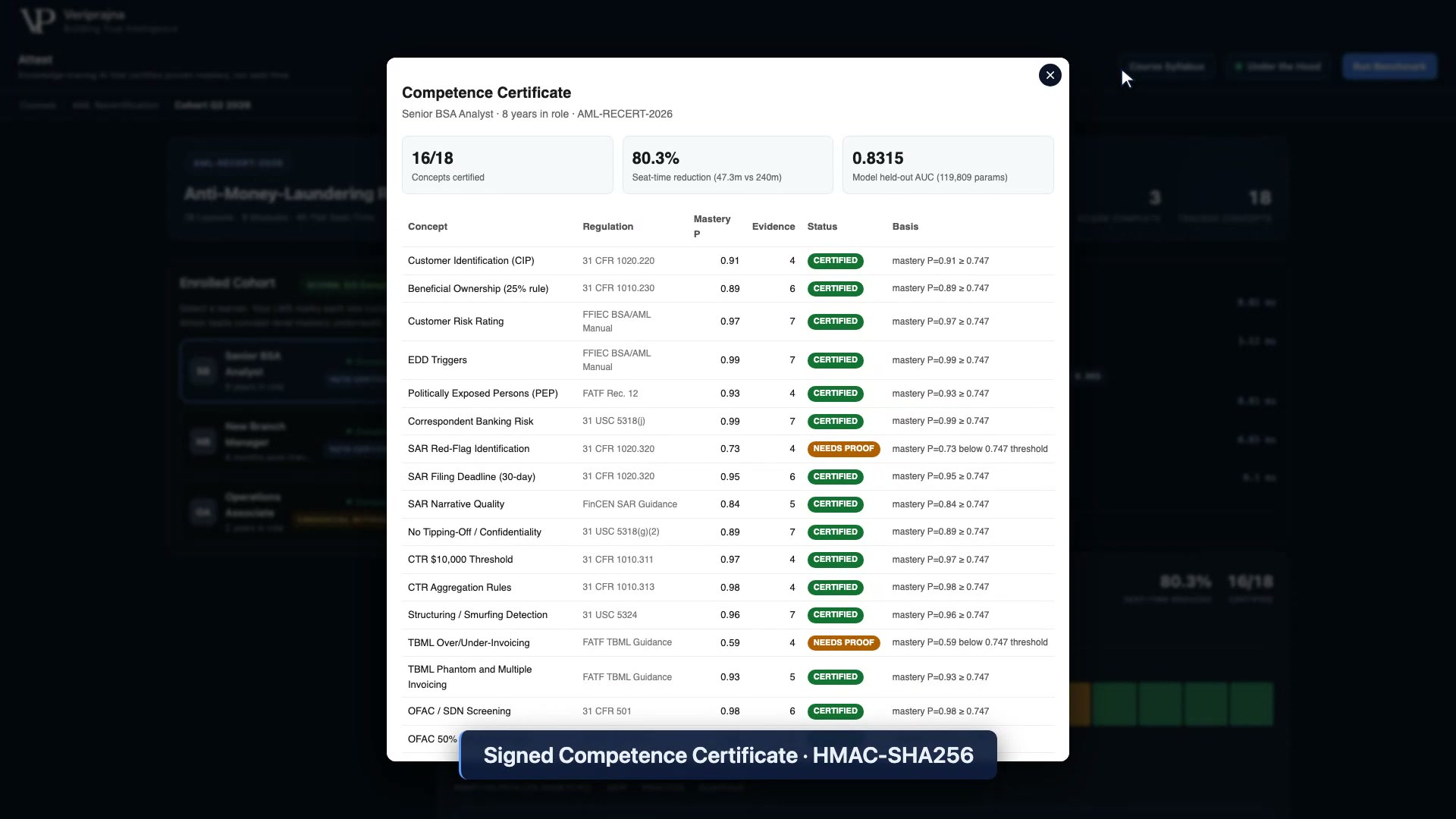Select Operations Associate learner card in background
1456x819 pixels.
point(282,513)
